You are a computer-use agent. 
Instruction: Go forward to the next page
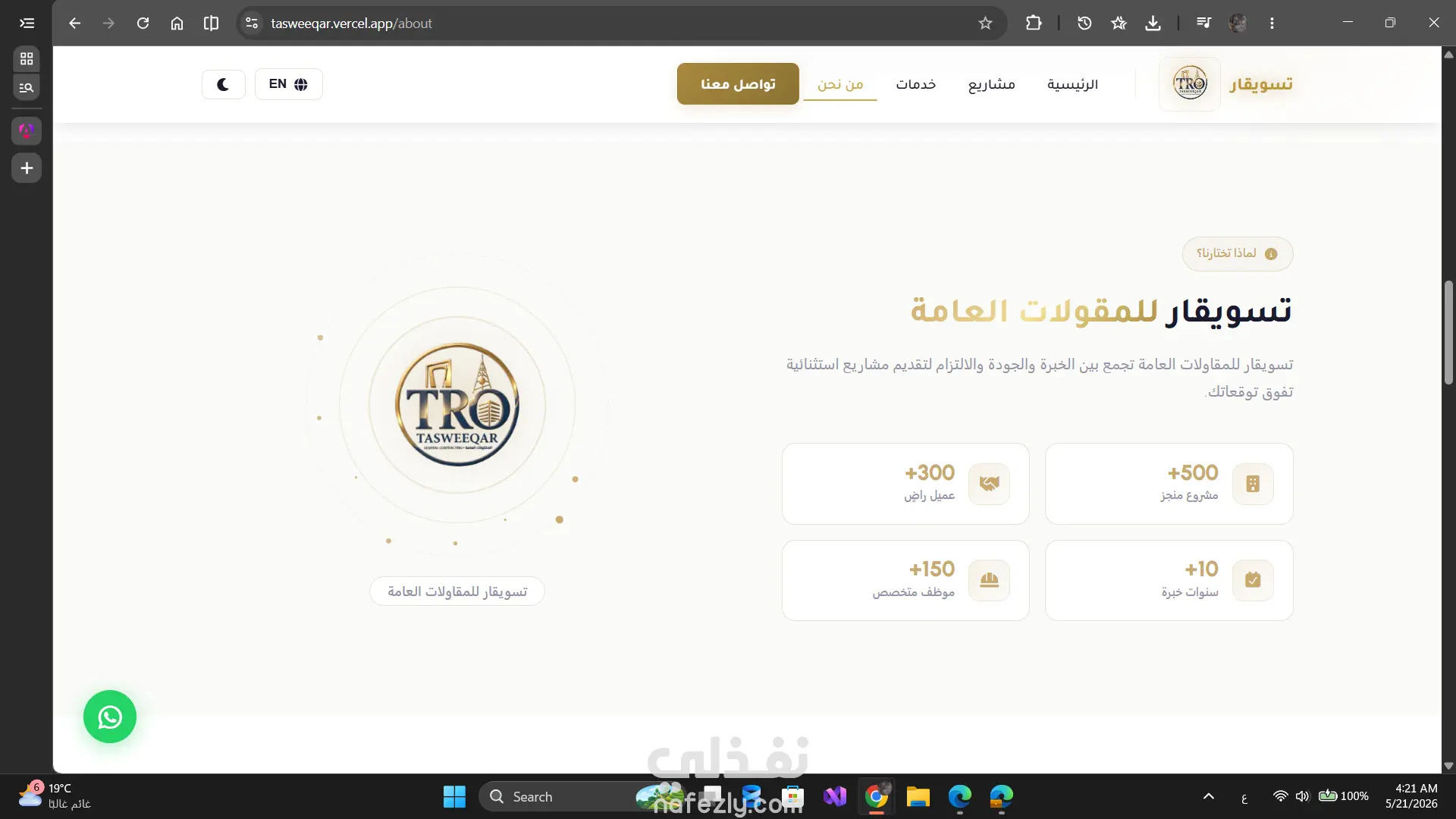108,23
